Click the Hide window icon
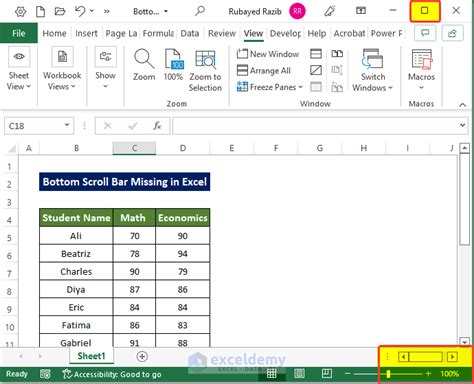474x384 pixels. [316, 70]
